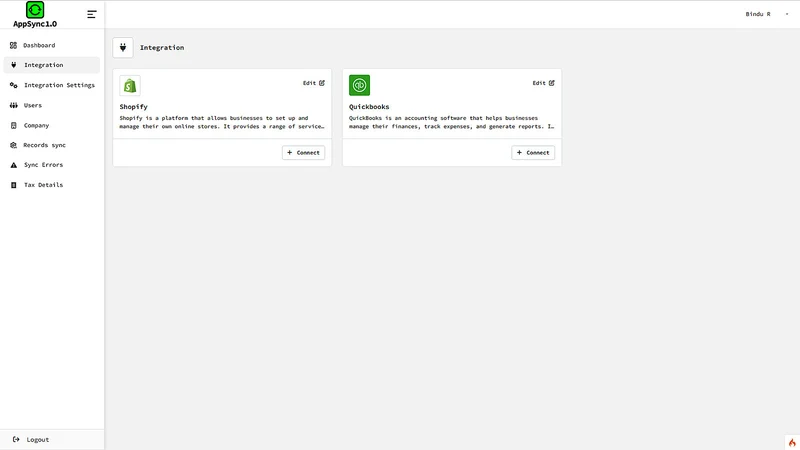The height and width of the screenshot is (450, 800).
Task: Click the Logout arrow icon
Action: (16, 439)
